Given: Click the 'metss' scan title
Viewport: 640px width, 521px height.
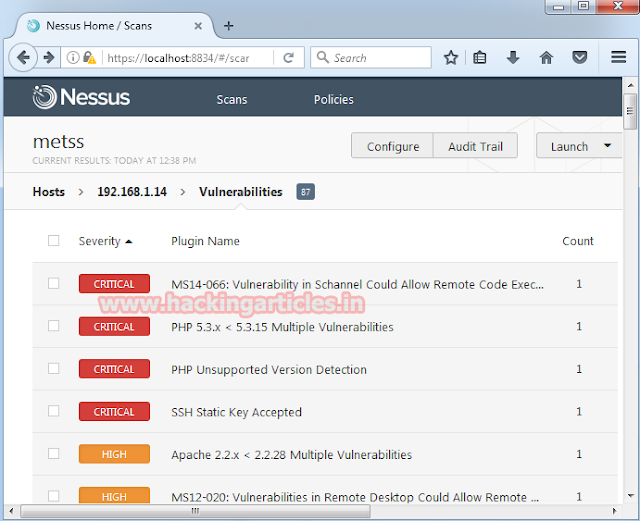Looking at the screenshot, I should point(58,142).
